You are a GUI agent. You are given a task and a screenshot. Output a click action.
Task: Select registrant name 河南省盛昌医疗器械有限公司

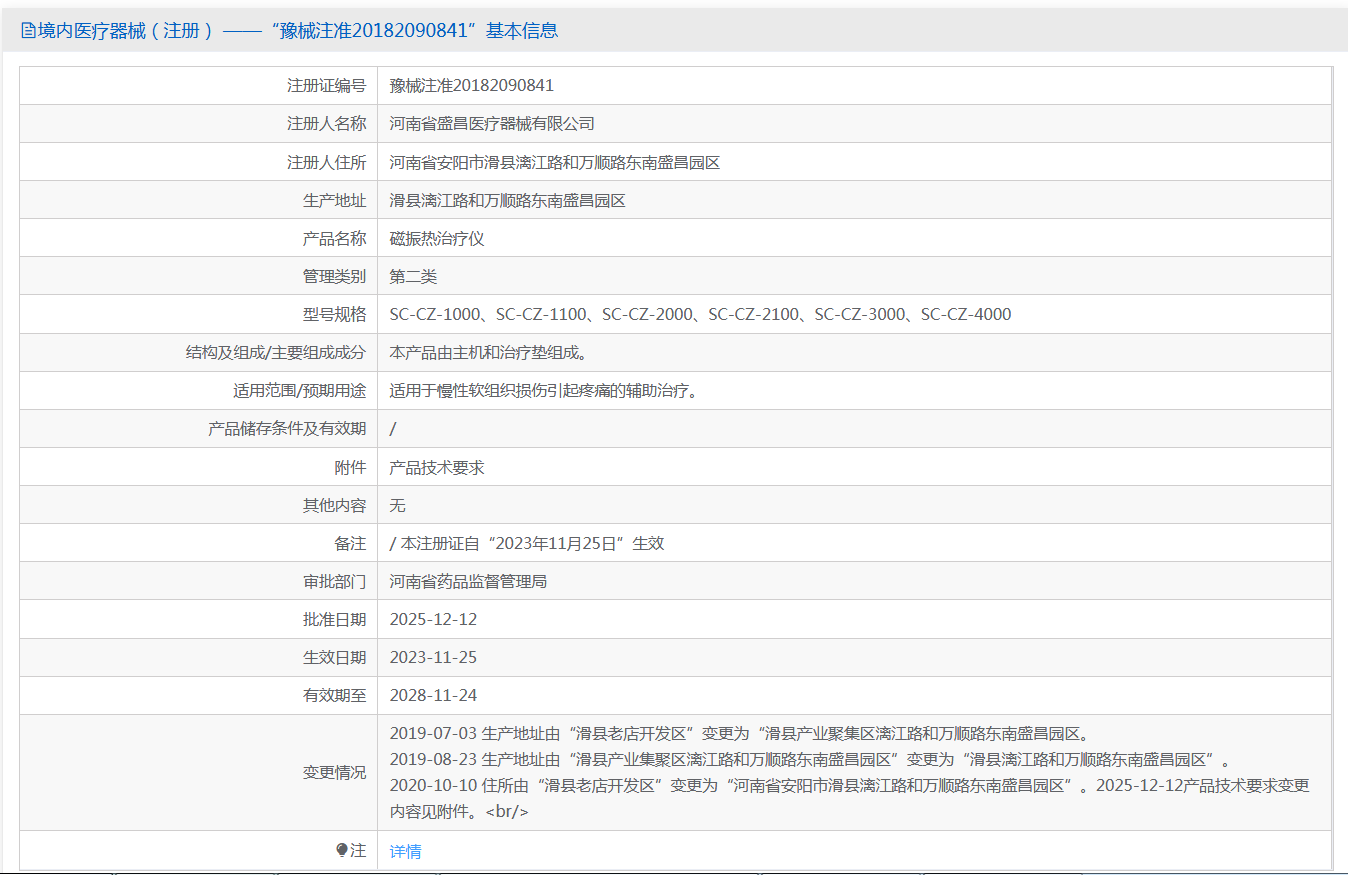tap(492, 124)
